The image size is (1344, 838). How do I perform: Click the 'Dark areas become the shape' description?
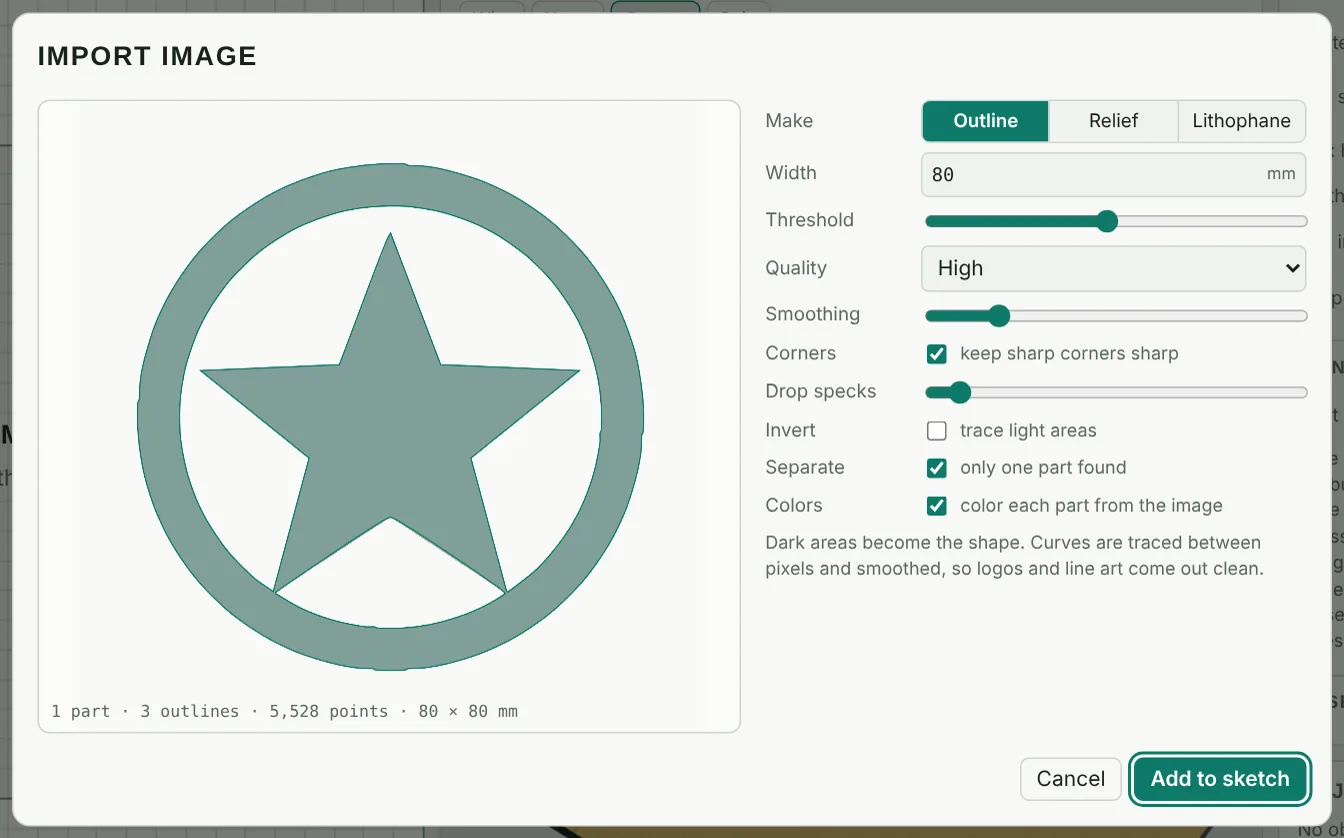[x=1013, y=556]
